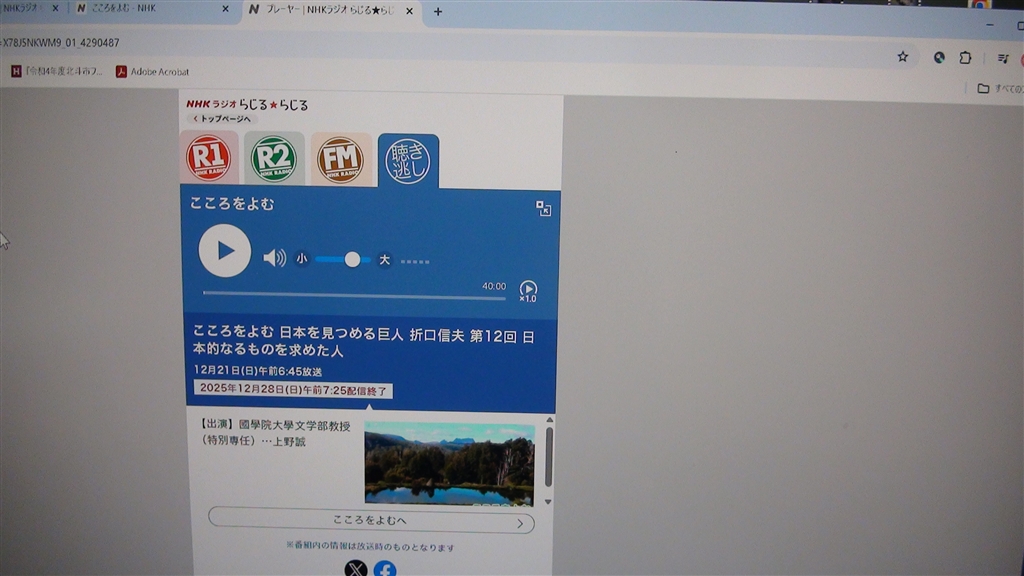Select the R2 radio channel icon
This screenshot has width=1024, height=576.
[x=274, y=158]
